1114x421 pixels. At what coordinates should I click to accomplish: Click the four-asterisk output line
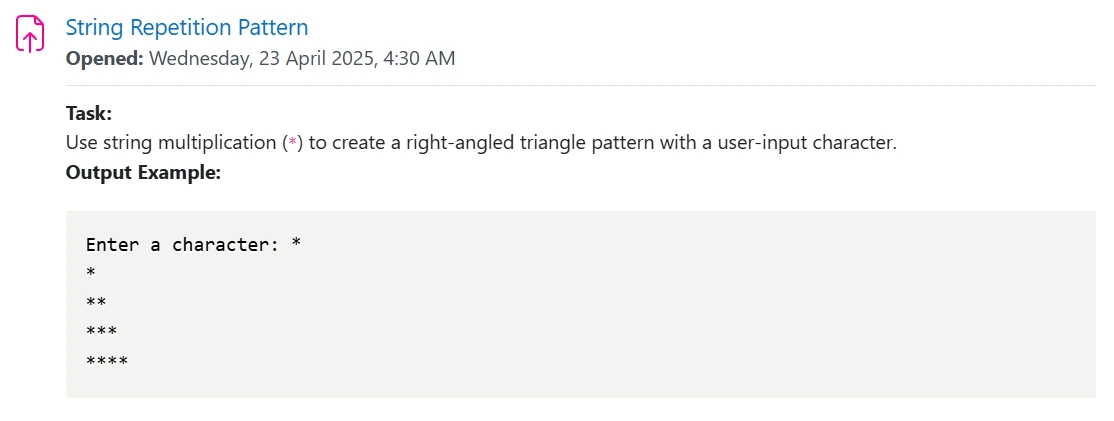click(107, 362)
